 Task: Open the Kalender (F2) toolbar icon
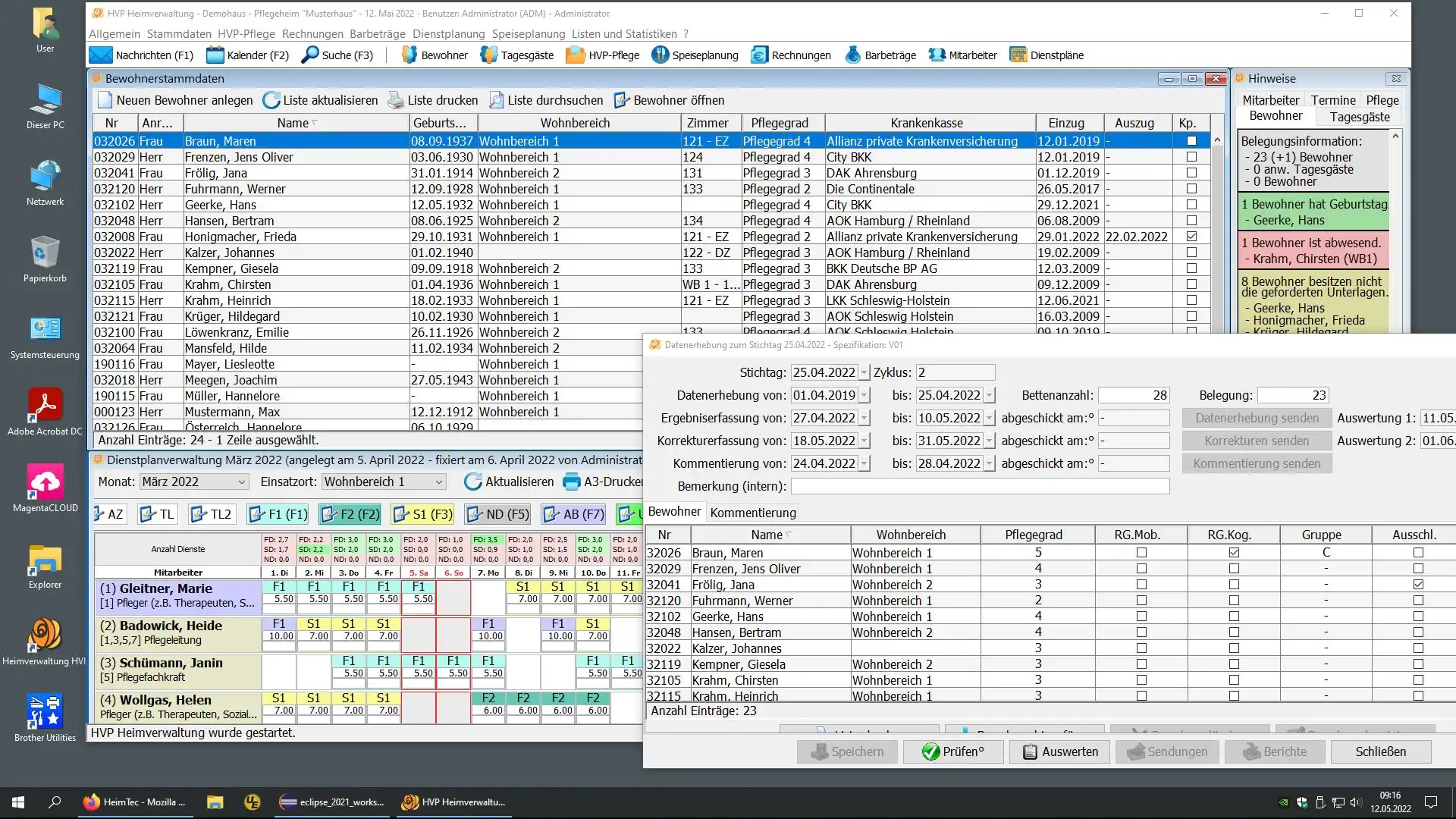215,55
